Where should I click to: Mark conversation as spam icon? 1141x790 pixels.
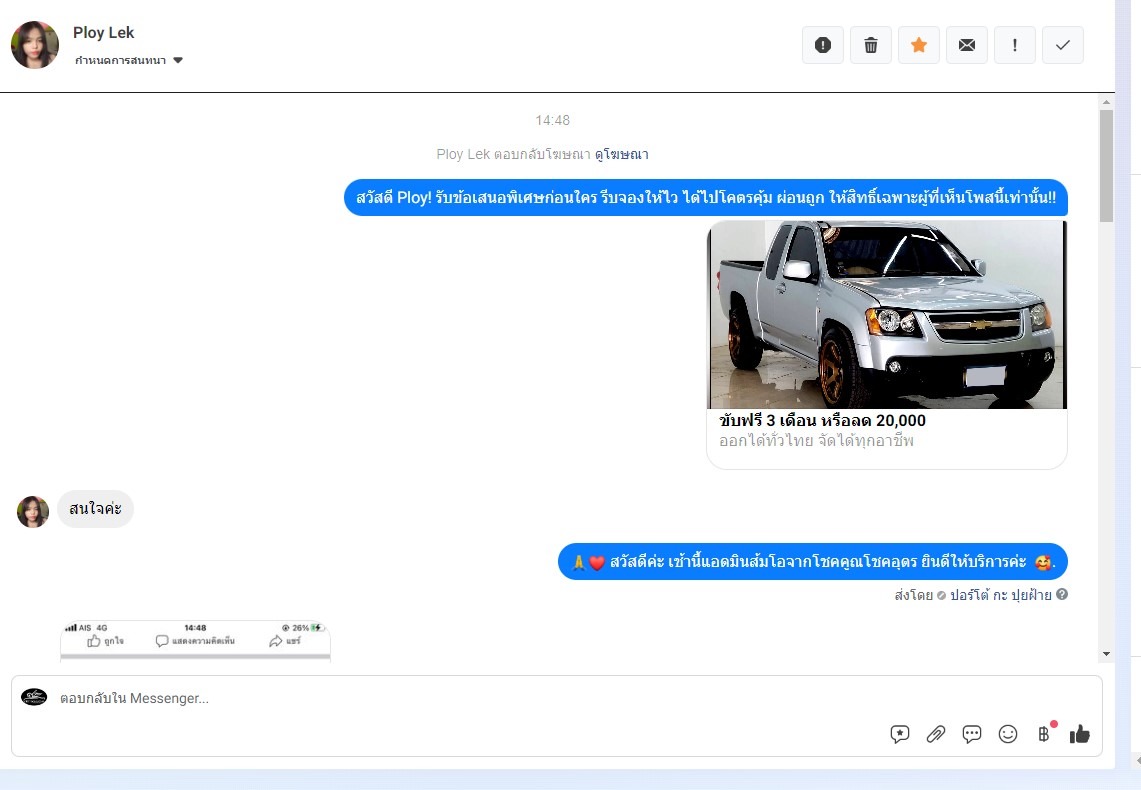pos(822,45)
